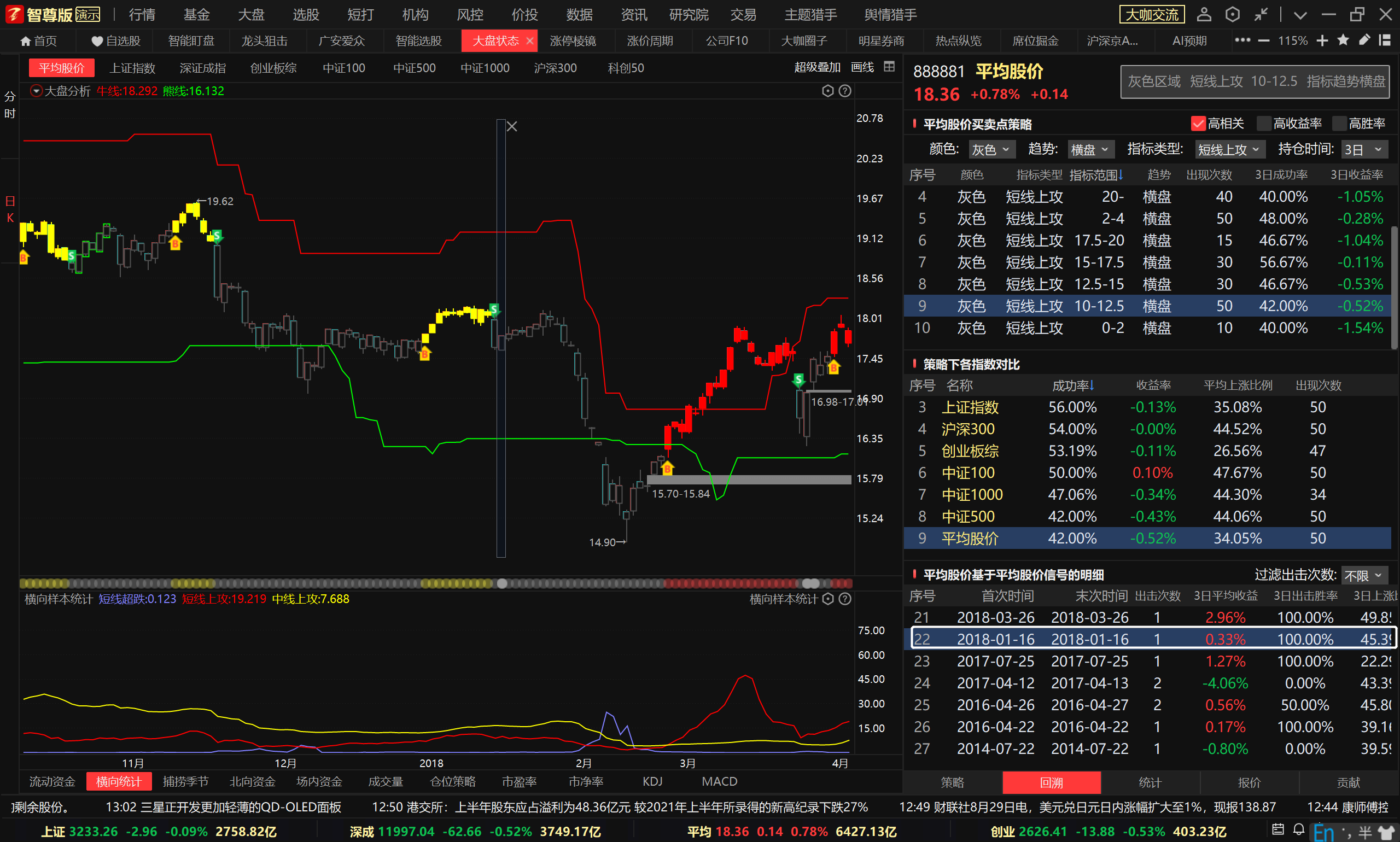This screenshot has height=842, width=1400.
Task: Select 上证指数 row in index comparison table
Action: pyautogui.click(x=1147, y=407)
